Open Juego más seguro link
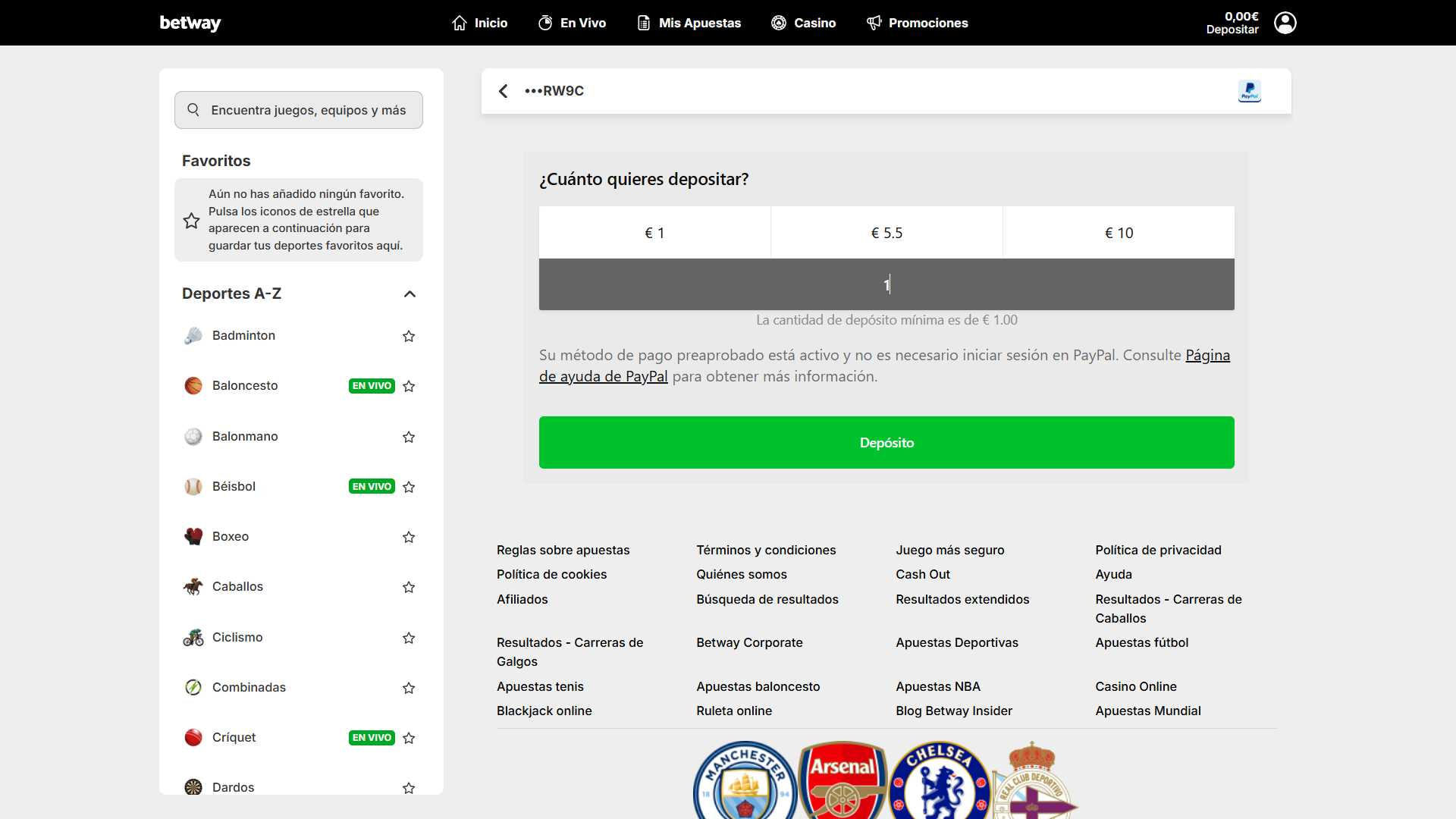The height and width of the screenshot is (819, 1456). (x=949, y=550)
